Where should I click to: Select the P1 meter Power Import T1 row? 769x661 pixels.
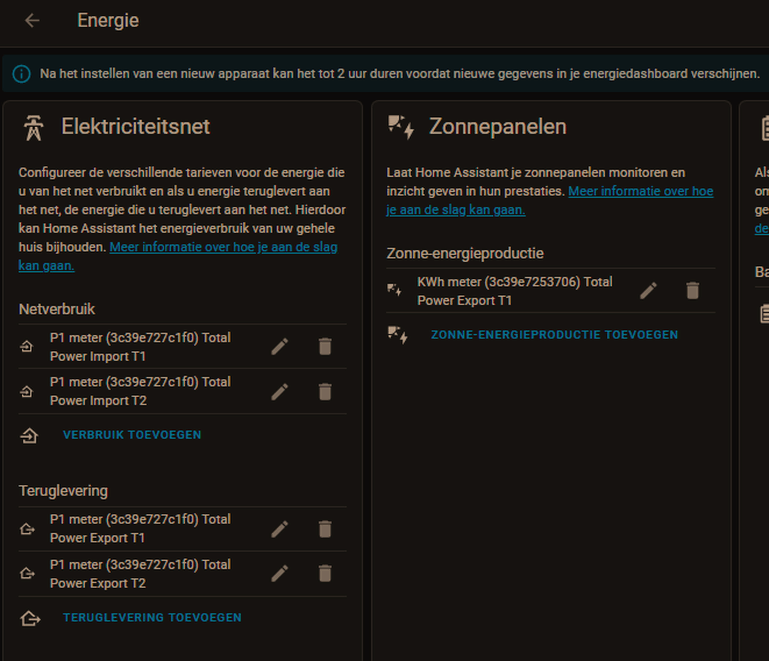pos(140,347)
